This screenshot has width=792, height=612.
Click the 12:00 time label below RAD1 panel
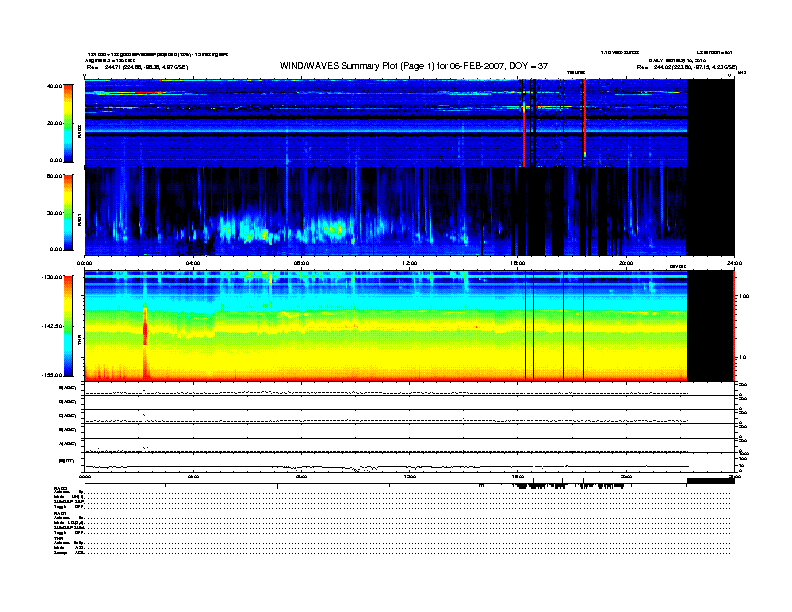[x=409, y=263]
